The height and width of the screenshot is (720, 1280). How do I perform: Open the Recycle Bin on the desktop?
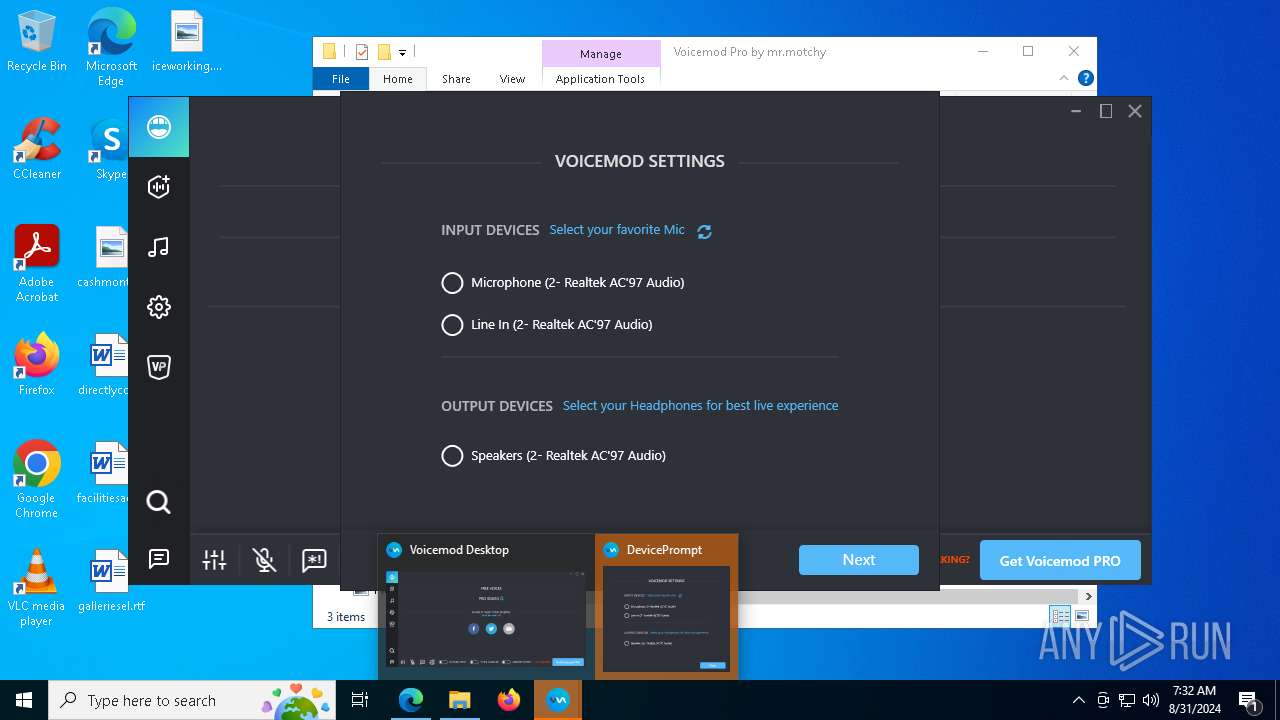point(36,42)
